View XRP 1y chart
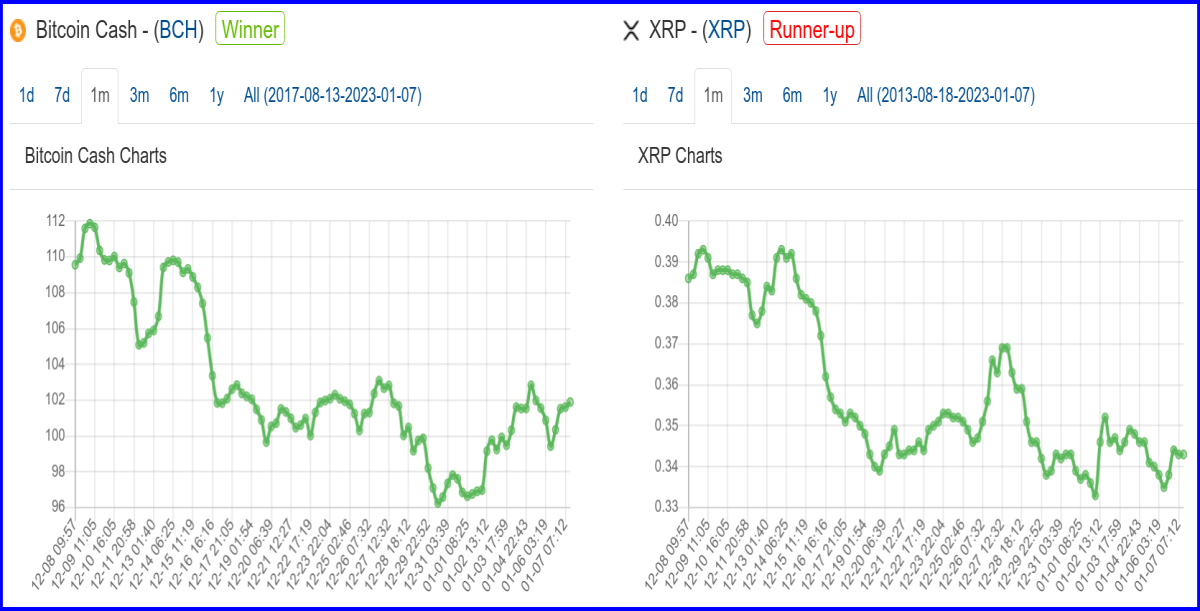This screenshot has width=1200, height=611. click(829, 96)
